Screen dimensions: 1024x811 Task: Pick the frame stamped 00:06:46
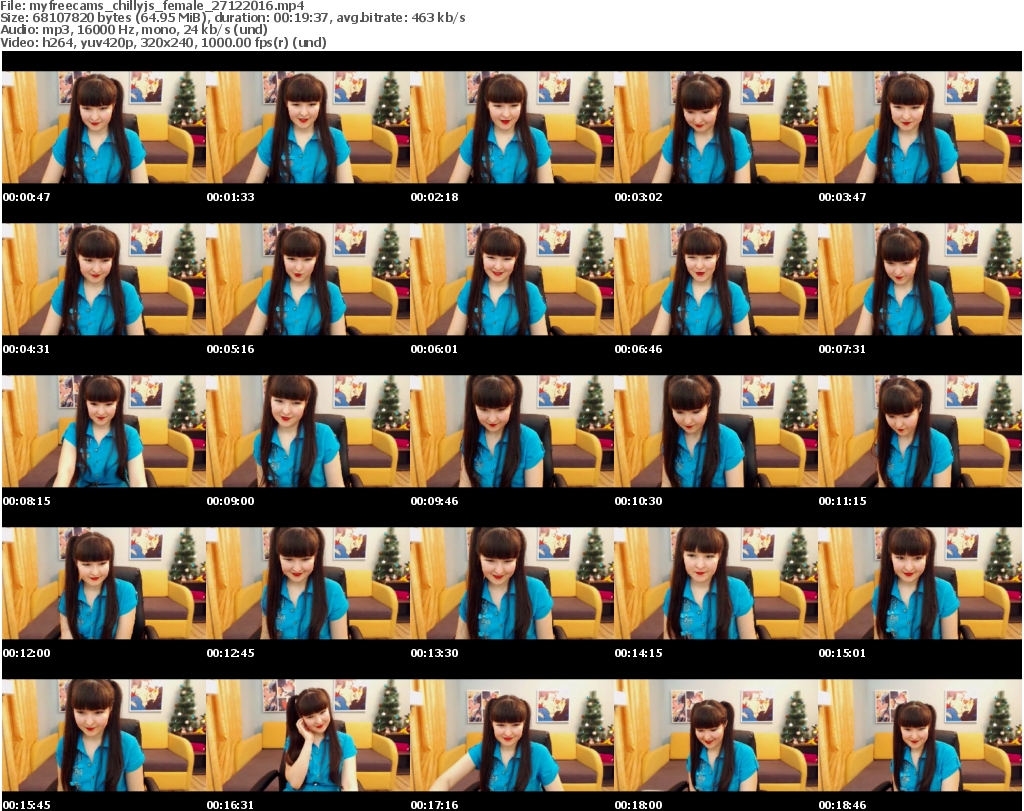click(x=716, y=279)
